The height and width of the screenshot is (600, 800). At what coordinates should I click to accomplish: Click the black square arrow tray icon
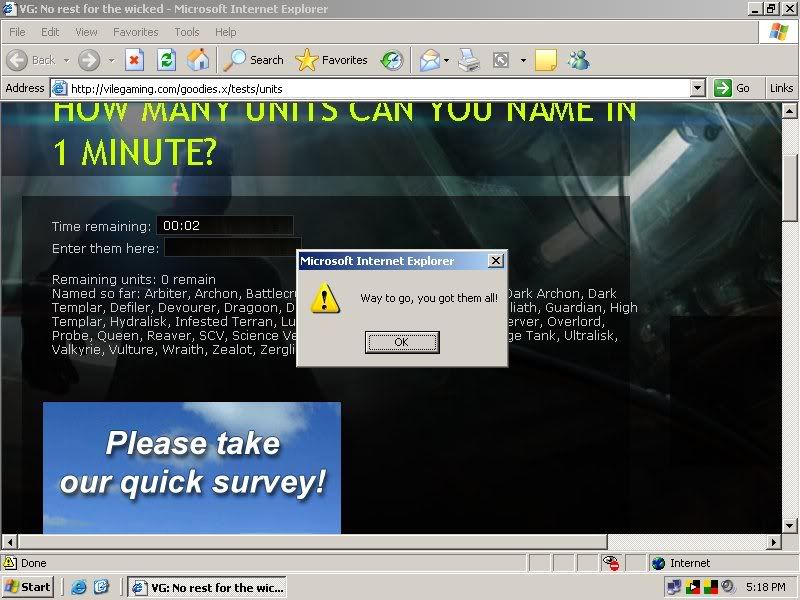point(692,587)
